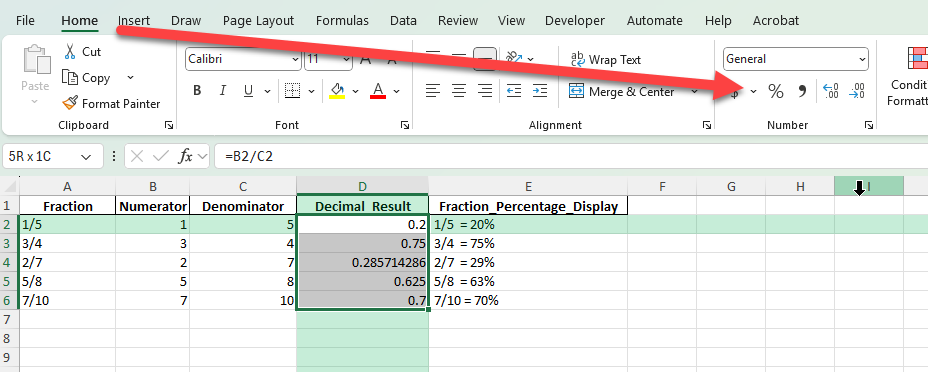Switch to the View tab

511,21
